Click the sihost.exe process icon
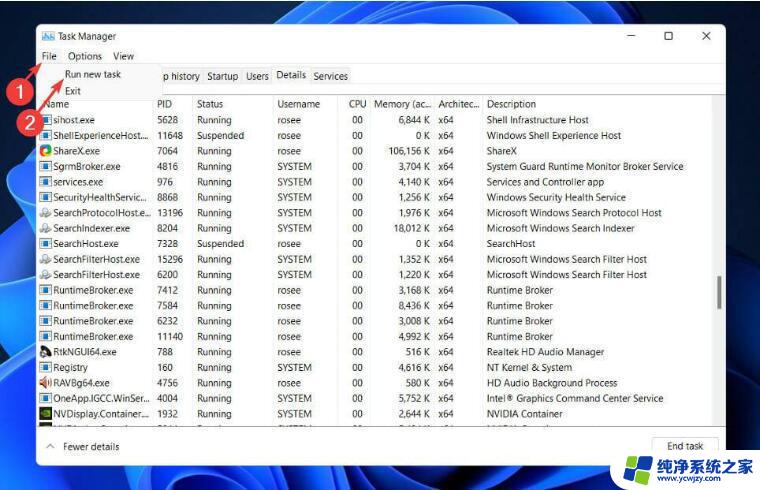The height and width of the screenshot is (490, 760). point(46,120)
